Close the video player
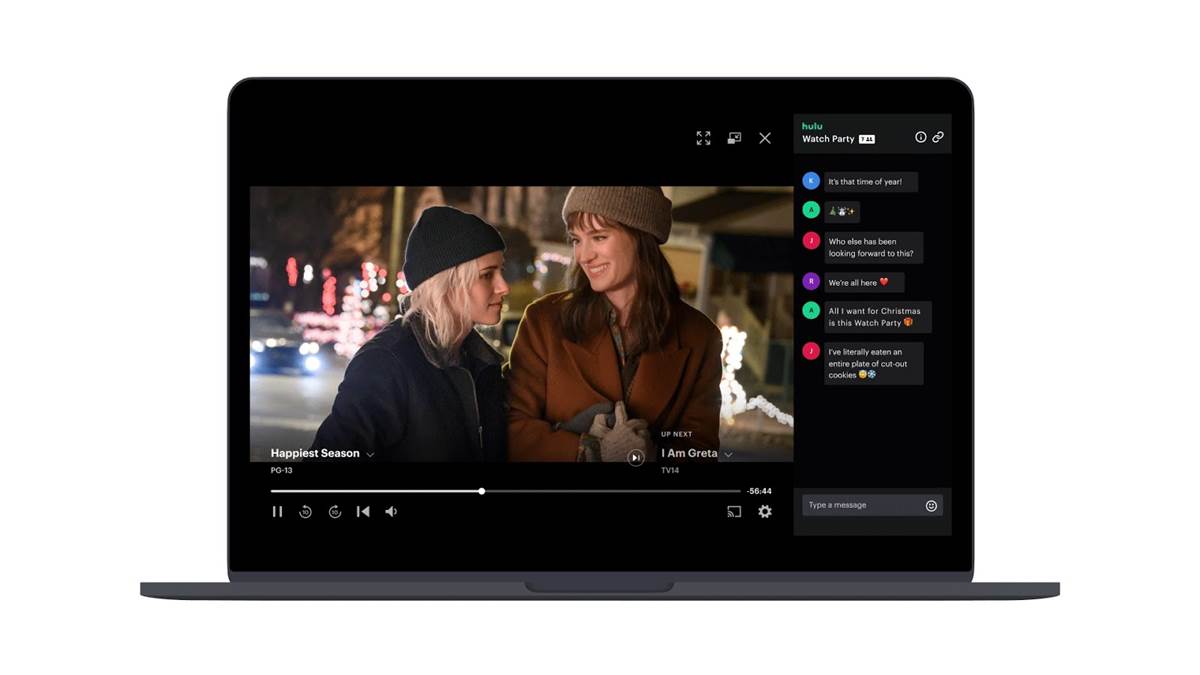 coord(765,138)
